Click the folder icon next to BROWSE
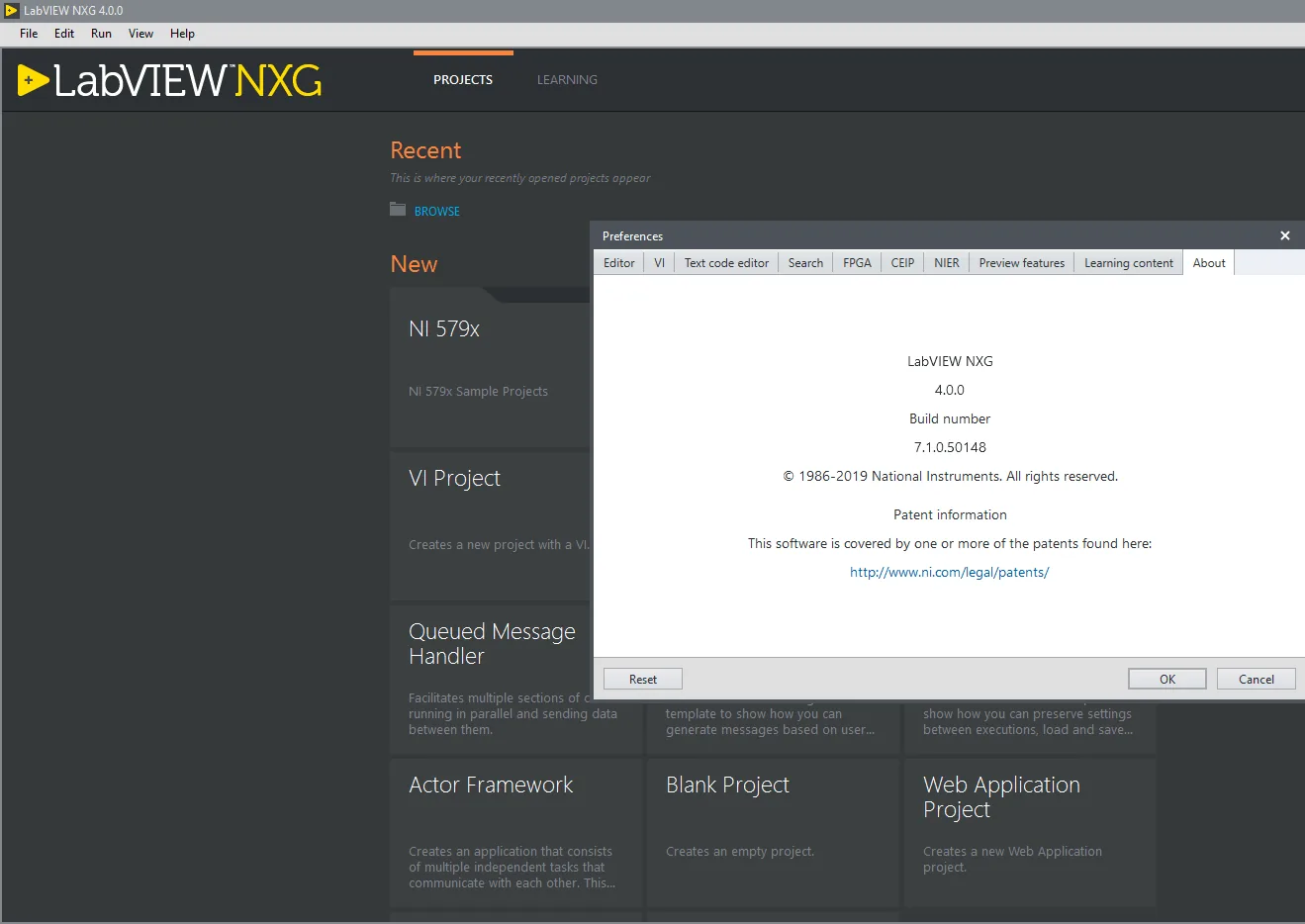Screen dimensions: 1305x924 pyautogui.click(x=398, y=210)
